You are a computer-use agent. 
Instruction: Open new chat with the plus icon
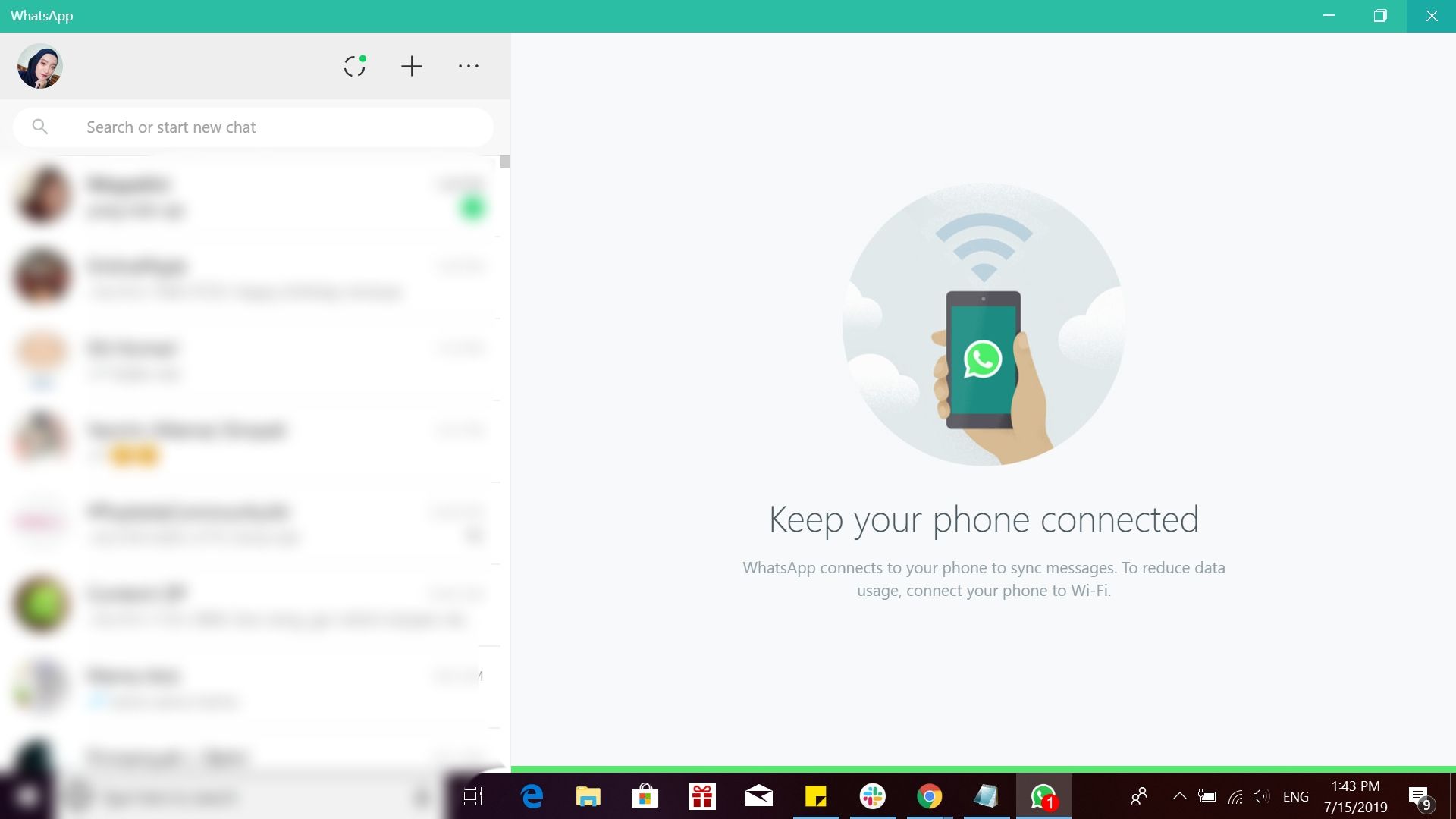click(x=411, y=66)
